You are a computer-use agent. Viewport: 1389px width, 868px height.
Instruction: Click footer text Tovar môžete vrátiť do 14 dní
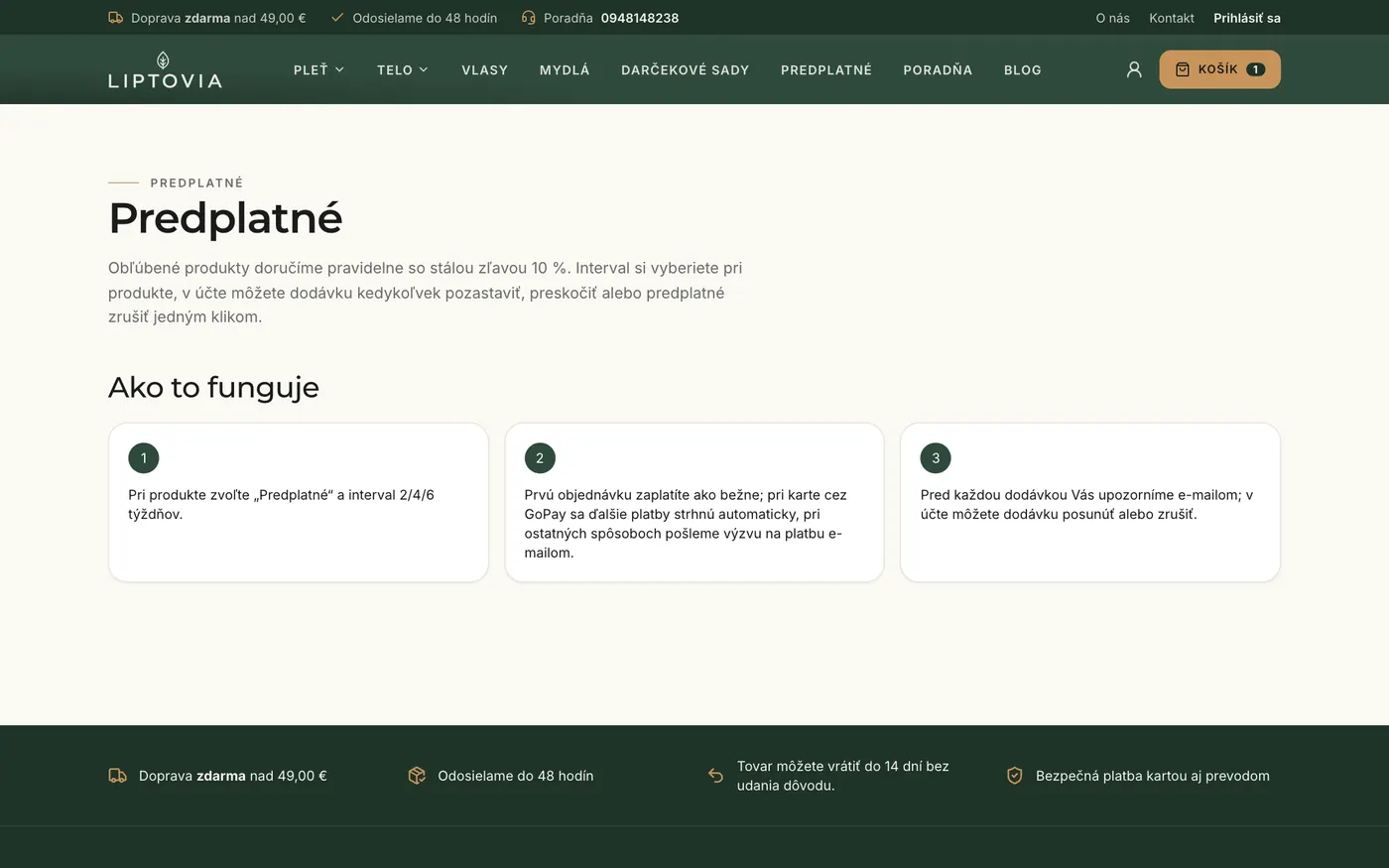843,776
